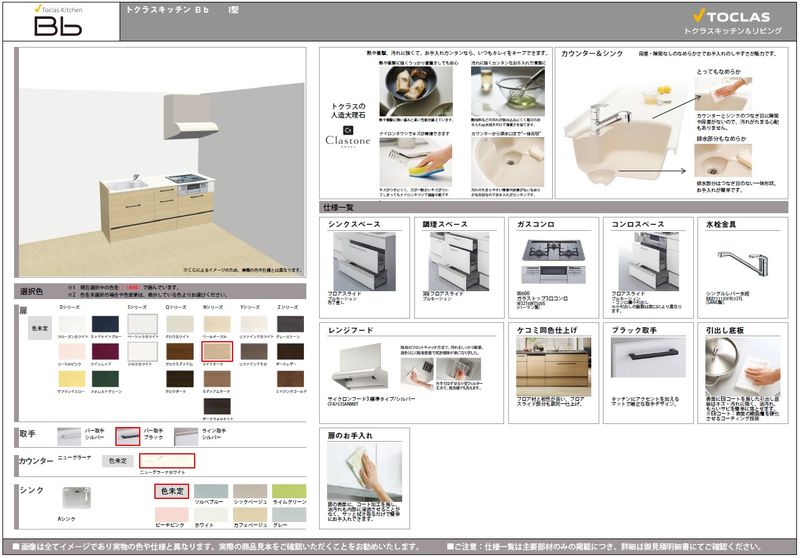The width and height of the screenshot is (800, 558).
Task: Open the ケコミ同色仕上げ kitchen photo
Action: (x=554, y=366)
